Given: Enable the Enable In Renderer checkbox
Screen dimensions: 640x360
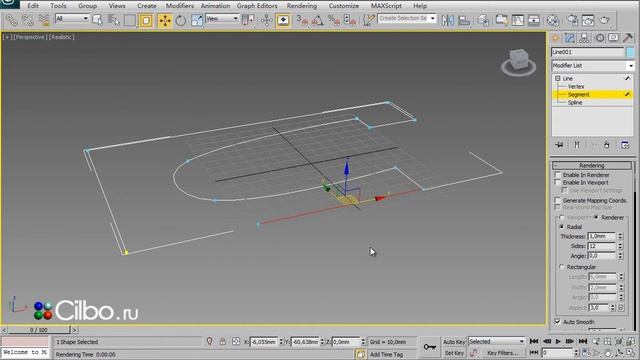Looking at the screenshot, I should coord(558,175).
